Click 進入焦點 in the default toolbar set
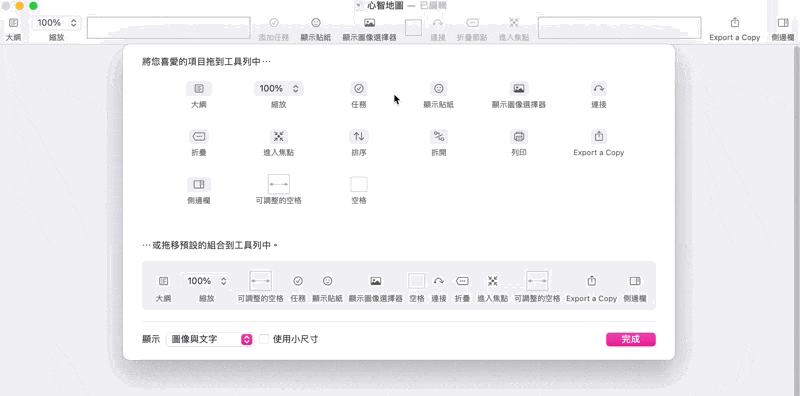 tap(492, 281)
